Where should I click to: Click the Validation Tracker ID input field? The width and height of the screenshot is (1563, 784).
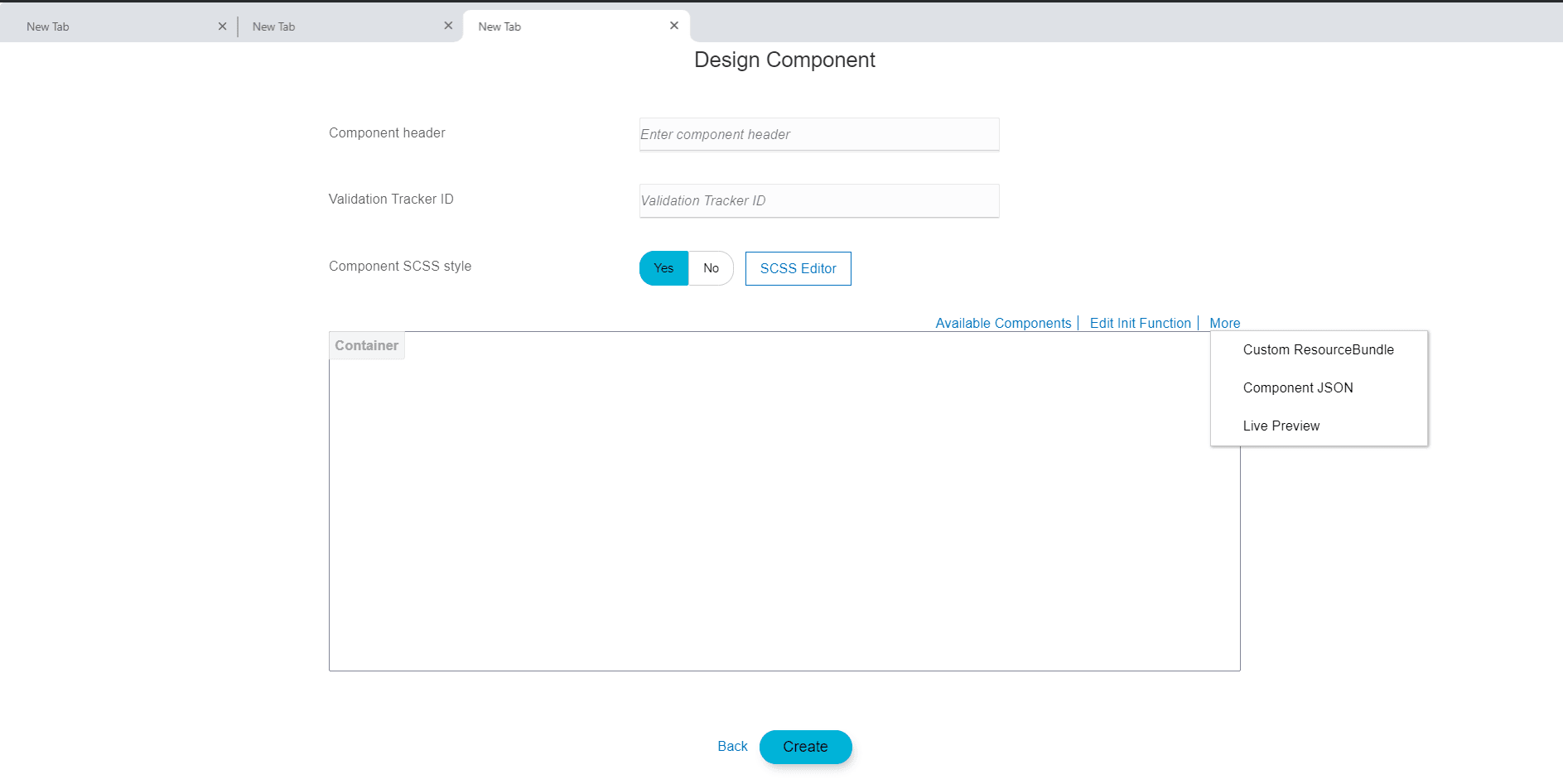click(818, 200)
